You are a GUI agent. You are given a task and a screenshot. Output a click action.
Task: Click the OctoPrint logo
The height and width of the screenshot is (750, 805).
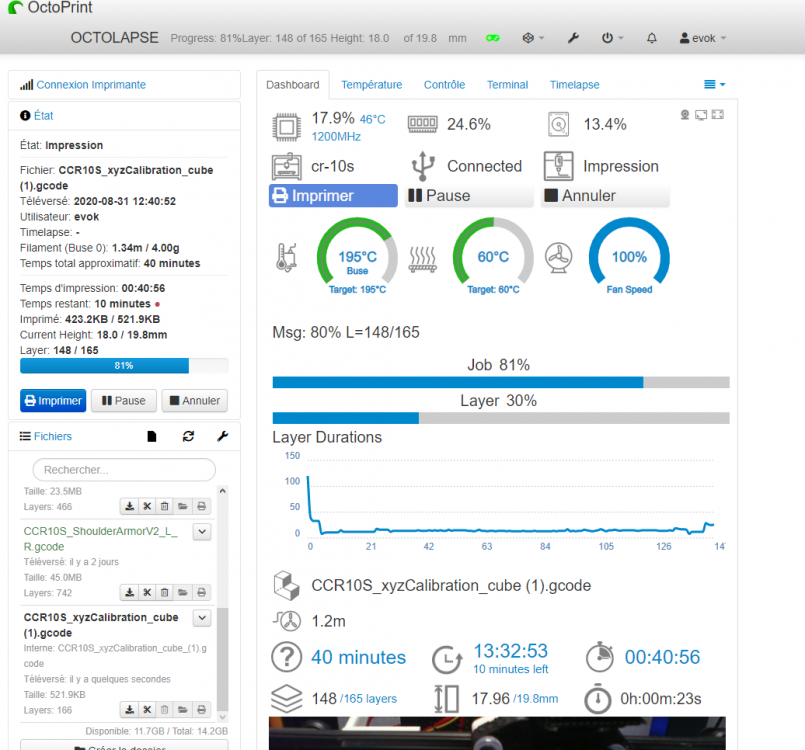click(50, 7)
